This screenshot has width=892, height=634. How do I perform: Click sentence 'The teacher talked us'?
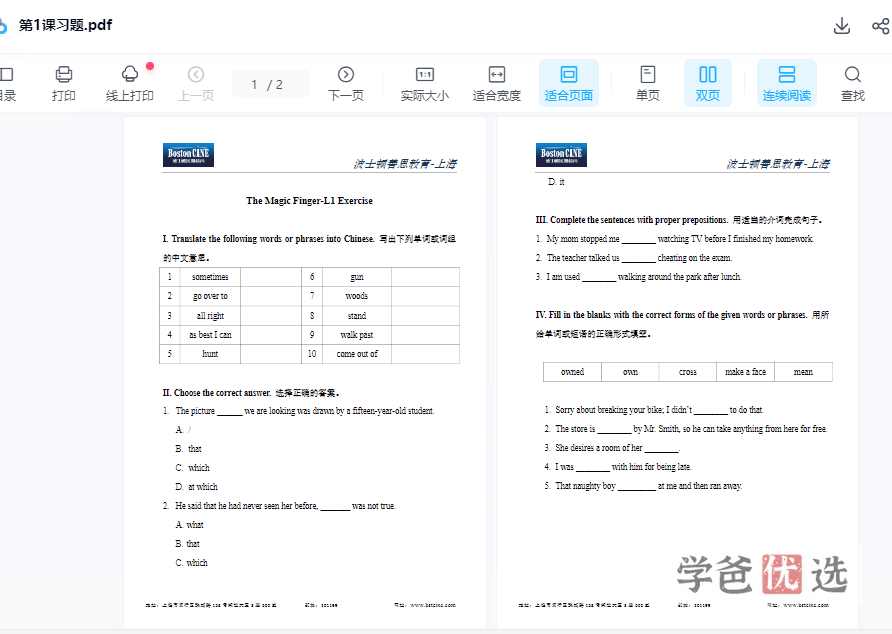634,258
